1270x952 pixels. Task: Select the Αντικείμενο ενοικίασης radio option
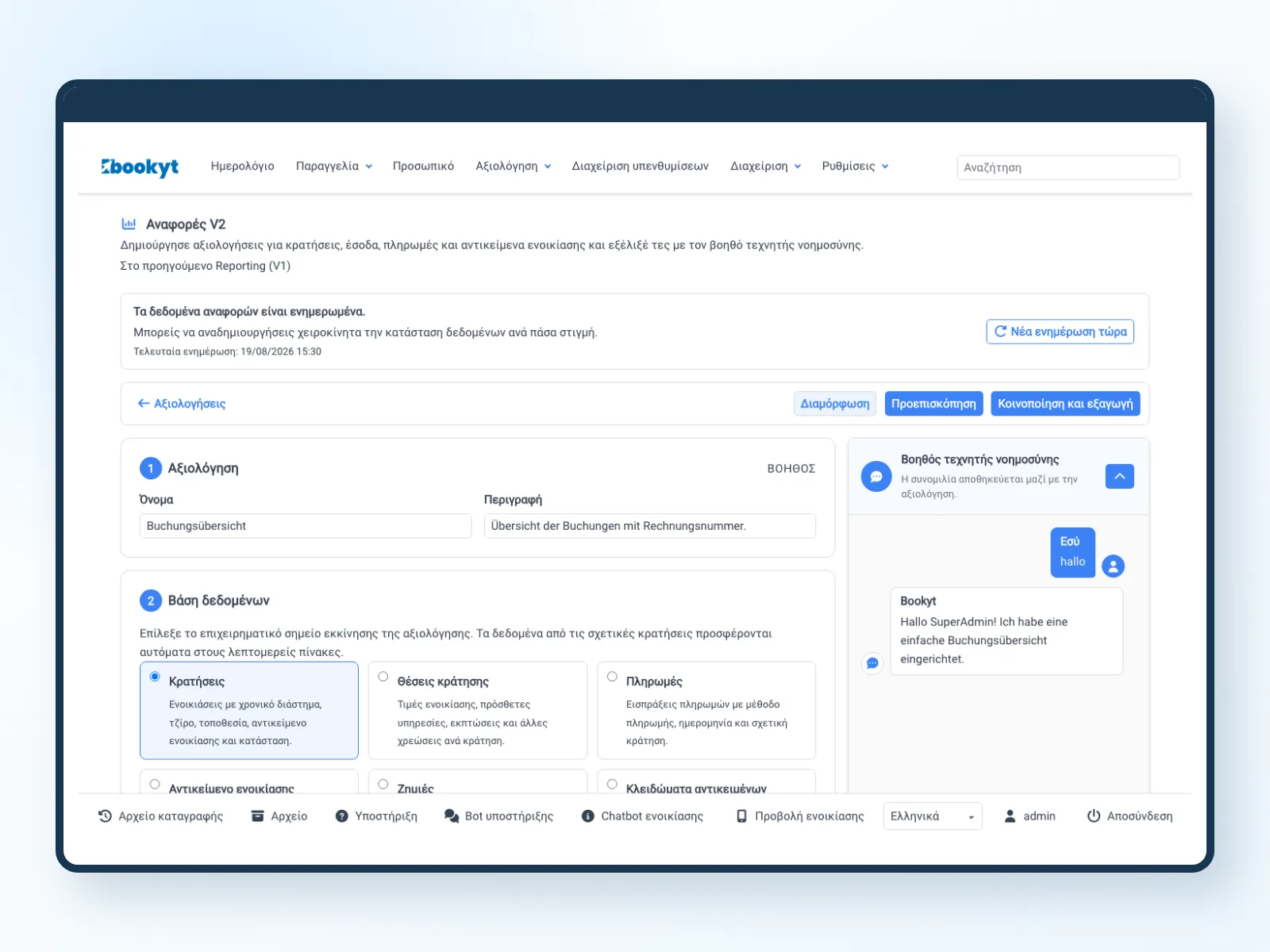[x=155, y=785]
